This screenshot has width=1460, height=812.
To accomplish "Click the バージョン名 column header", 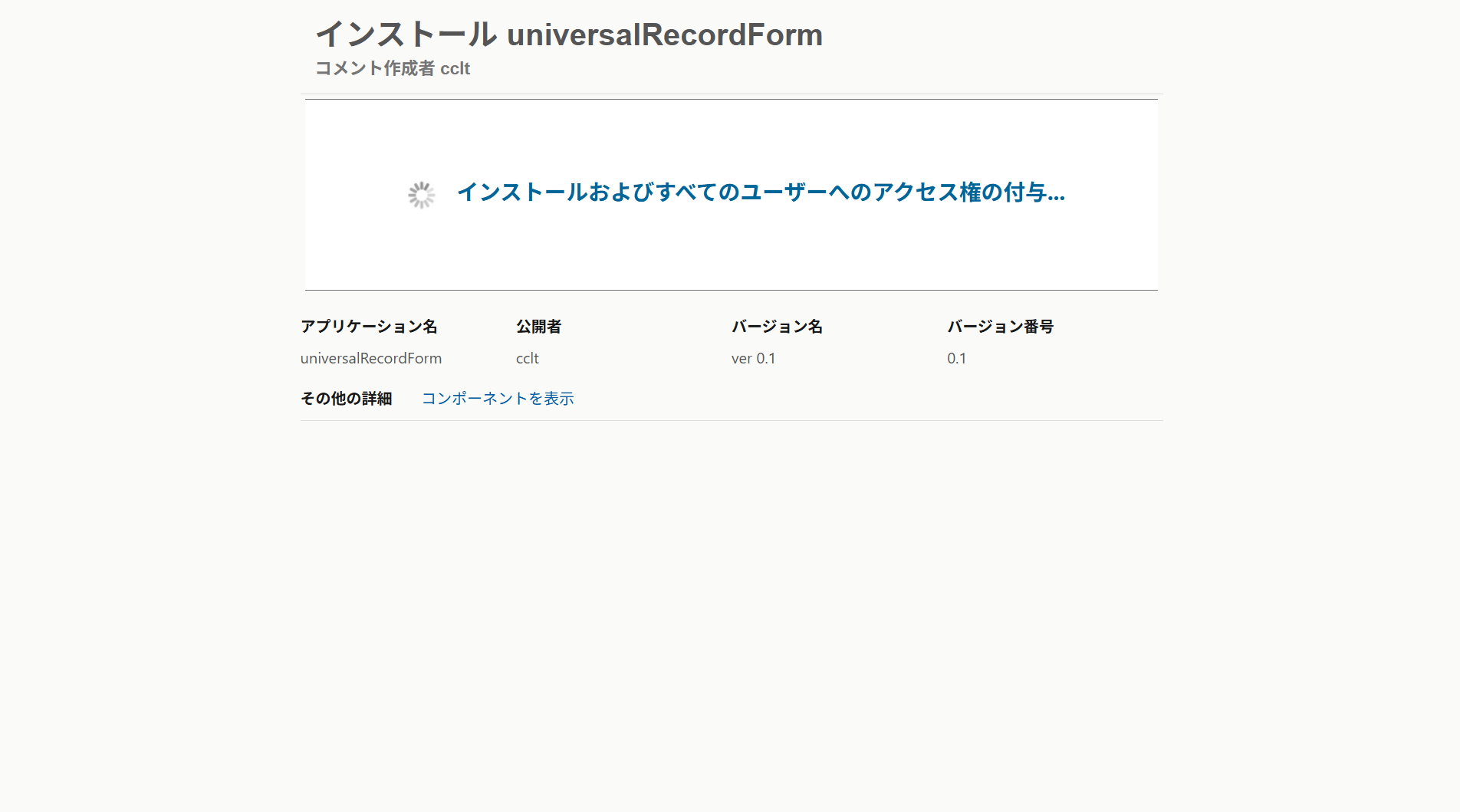I will pyautogui.click(x=778, y=326).
